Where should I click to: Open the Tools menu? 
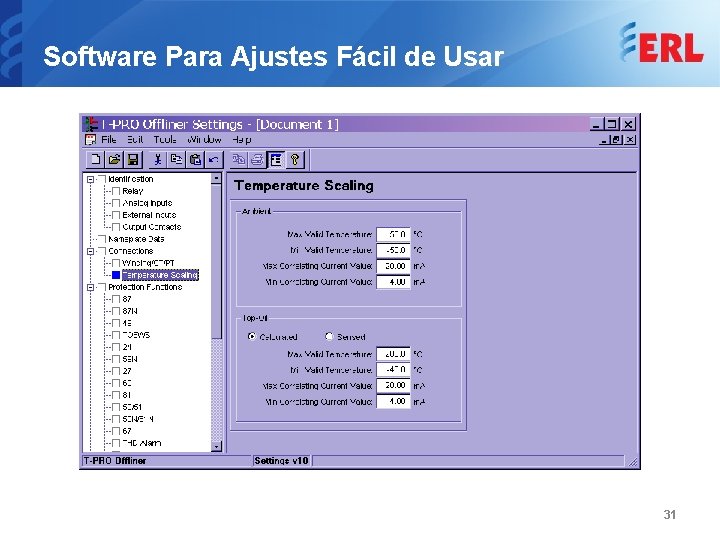tap(165, 139)
